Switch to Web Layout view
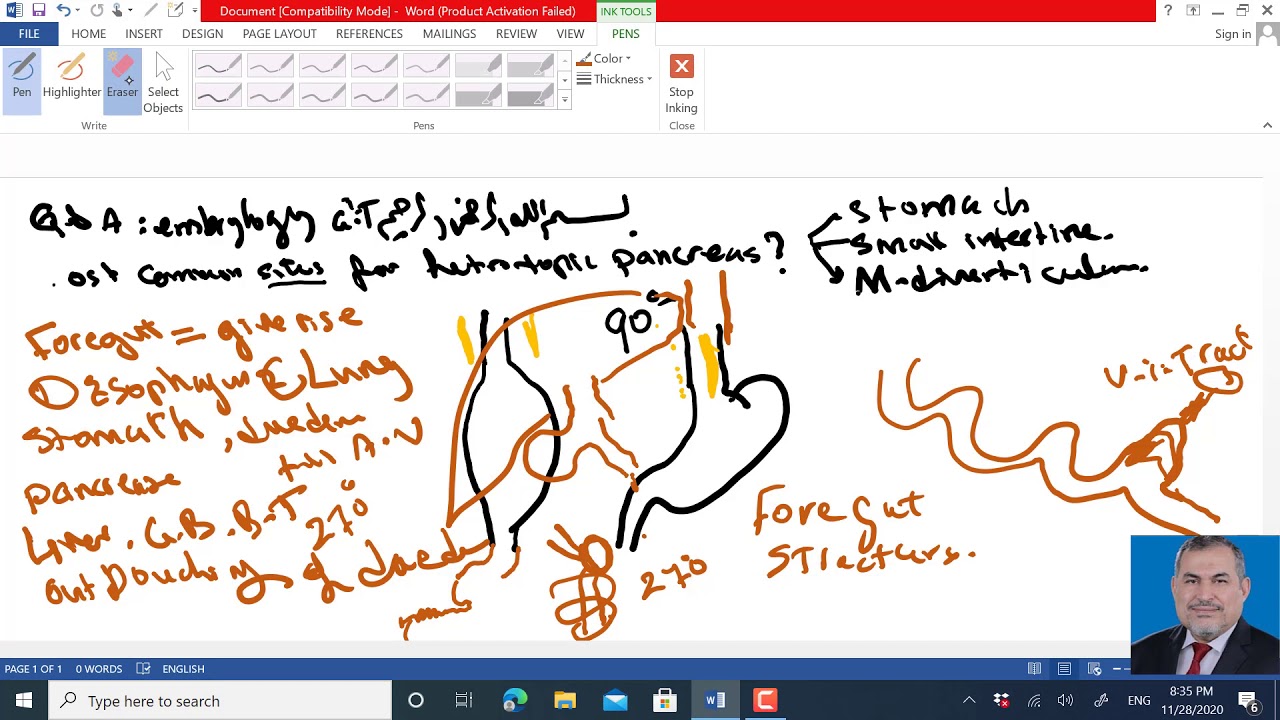Image resolution: width=1280 pixels, height=720 pixels. 1094,669
